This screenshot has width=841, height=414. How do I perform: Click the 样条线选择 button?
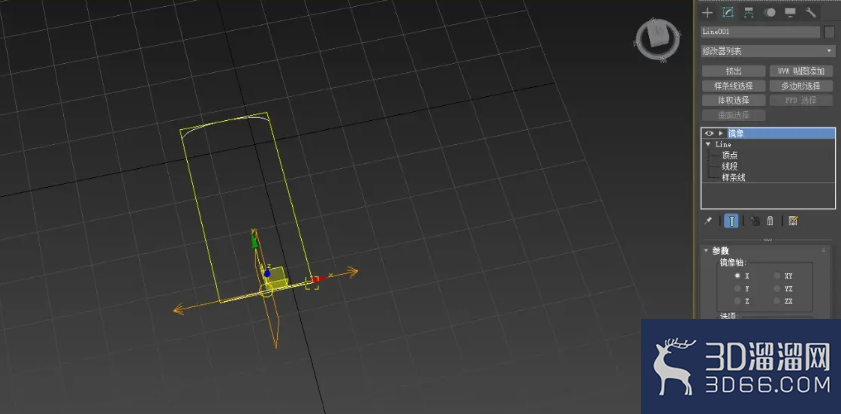click(733, 86)
